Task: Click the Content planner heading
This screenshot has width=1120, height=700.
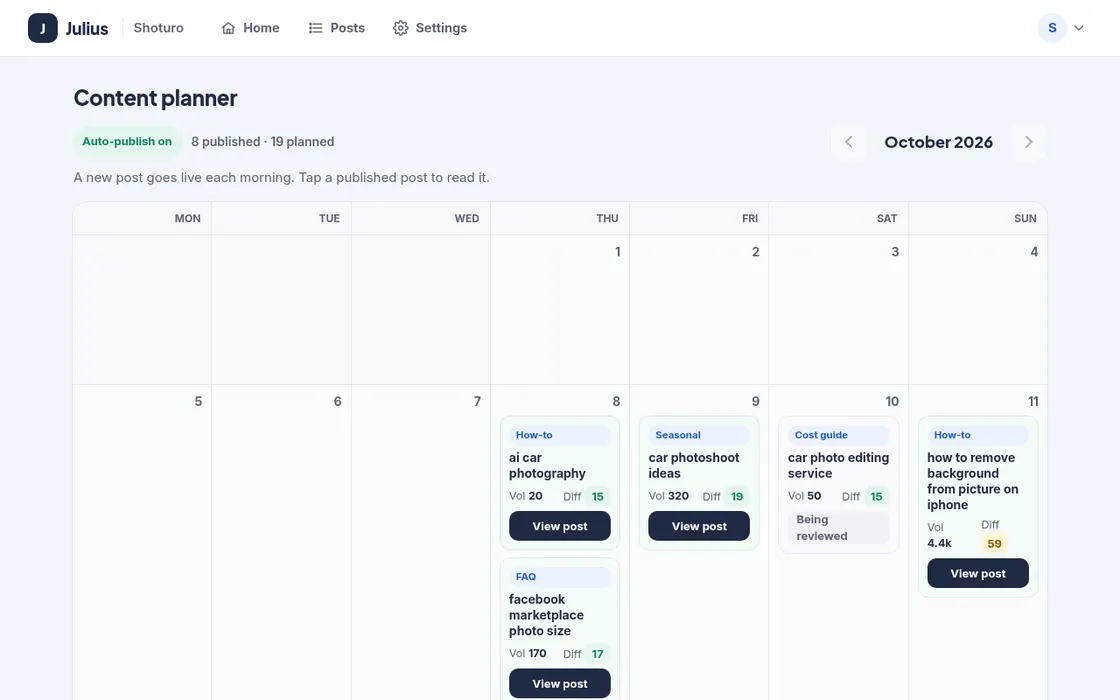Action: coord(156,98)
